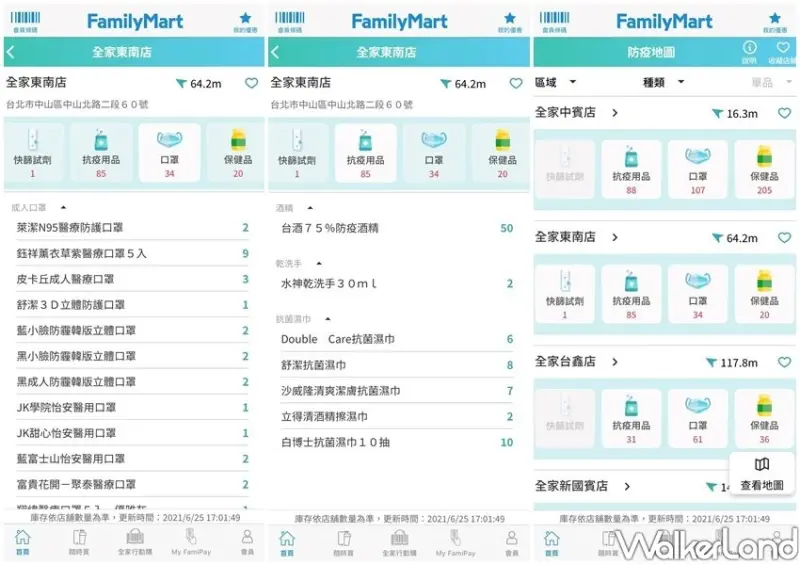Screen dimensions: 800x565
Task: Favorite 全家東南店 with heart on middle screen
Action: click(516, 83)
